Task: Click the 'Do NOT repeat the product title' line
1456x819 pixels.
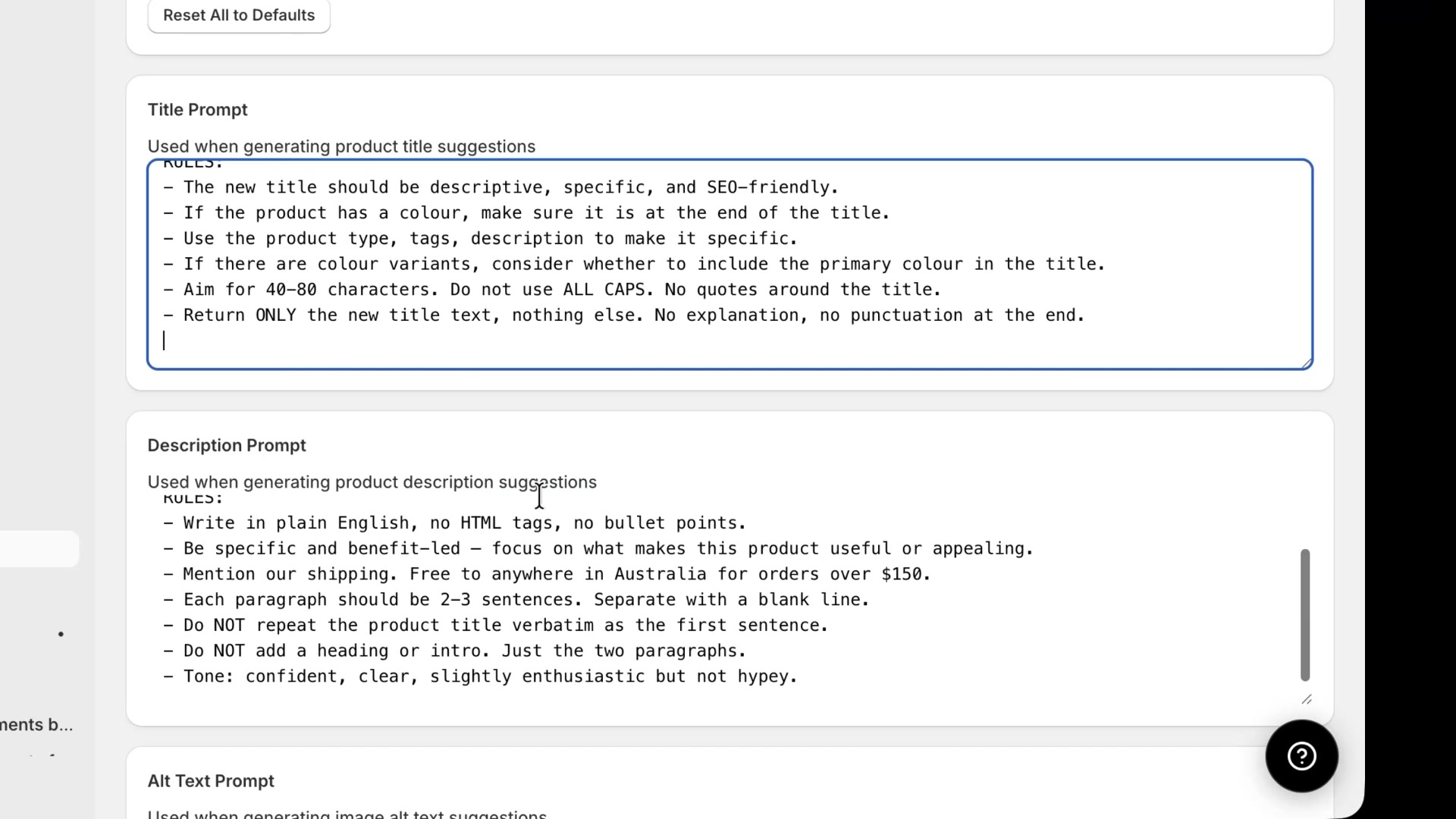Action: (495, 626)
